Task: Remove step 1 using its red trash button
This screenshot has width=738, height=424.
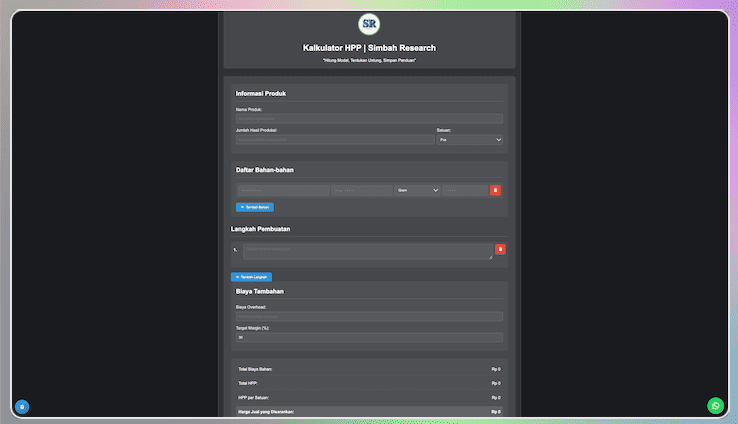Action: 500,249
